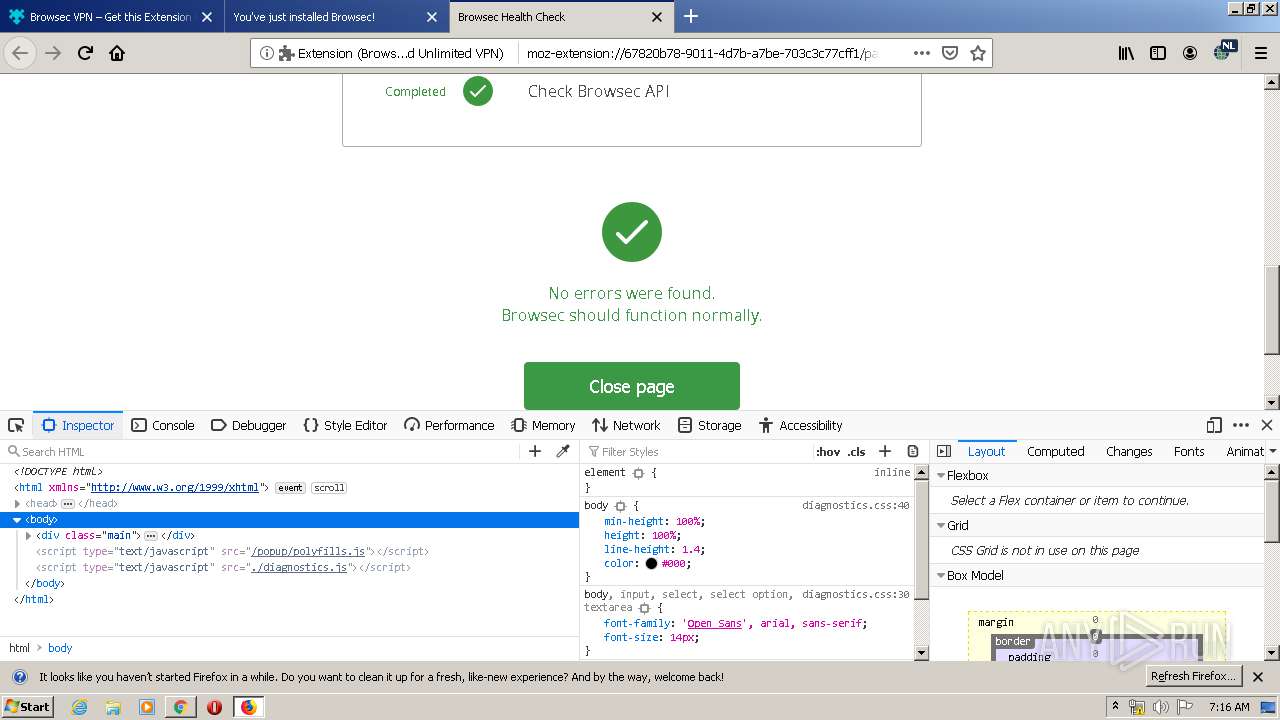Expand the div class main node

click(x=28, y=536)
